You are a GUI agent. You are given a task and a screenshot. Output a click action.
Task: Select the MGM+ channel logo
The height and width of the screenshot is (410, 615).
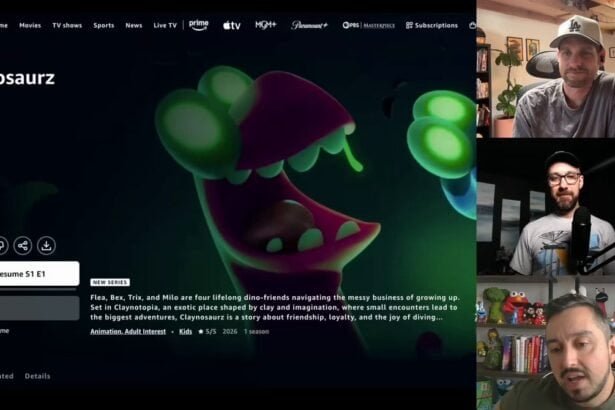coord(266,25)
